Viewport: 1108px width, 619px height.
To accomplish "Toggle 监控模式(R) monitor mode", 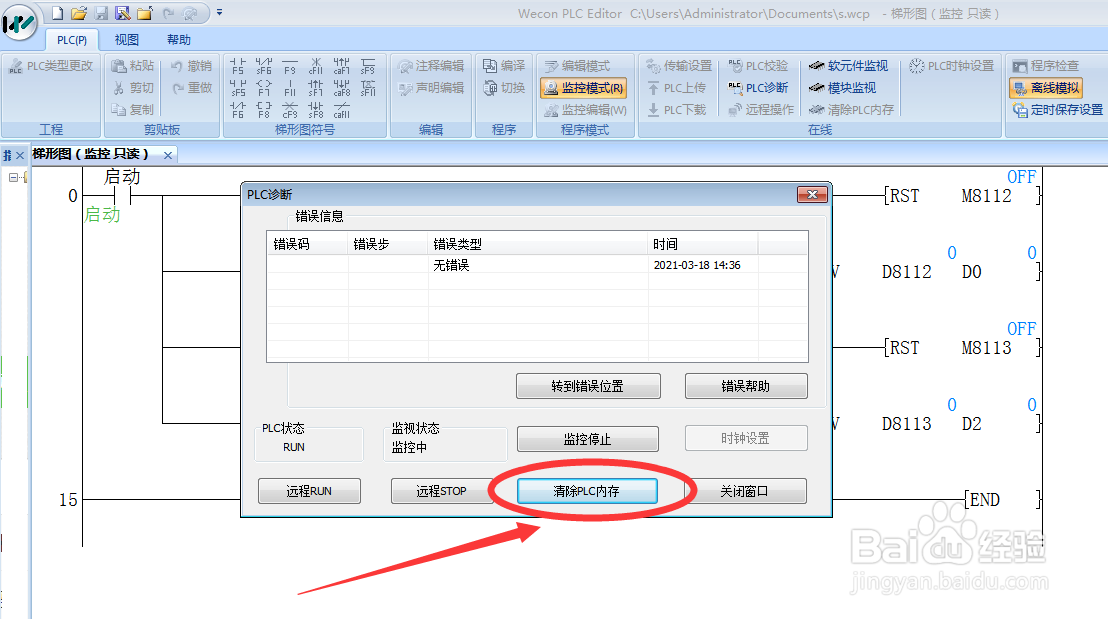I will coord(584,88).
